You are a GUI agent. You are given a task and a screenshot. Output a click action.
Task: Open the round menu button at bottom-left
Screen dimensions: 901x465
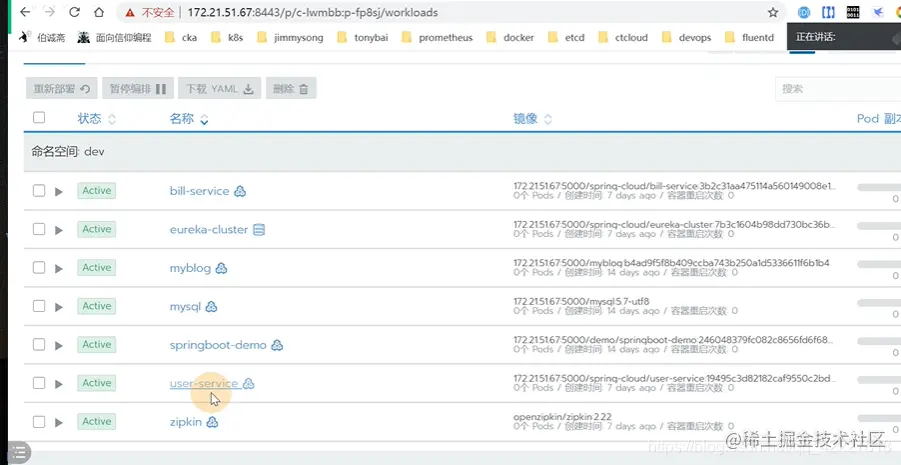pos(18,452)
